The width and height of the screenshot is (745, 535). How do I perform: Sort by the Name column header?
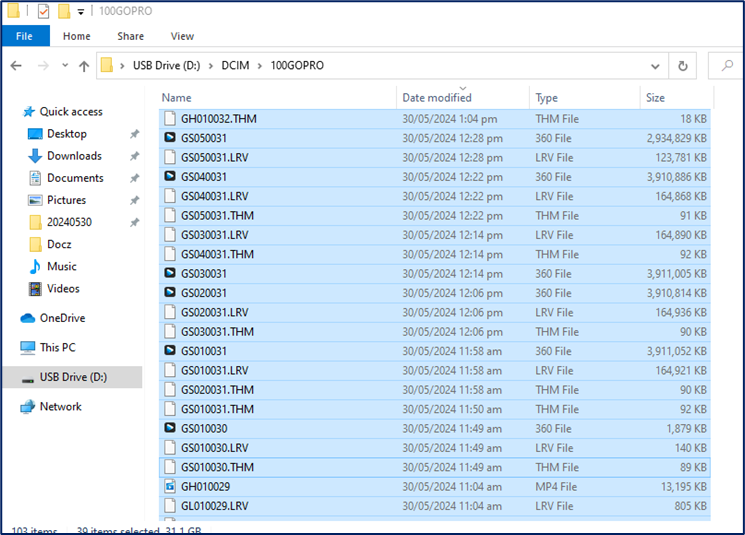(x=277, y=97)
